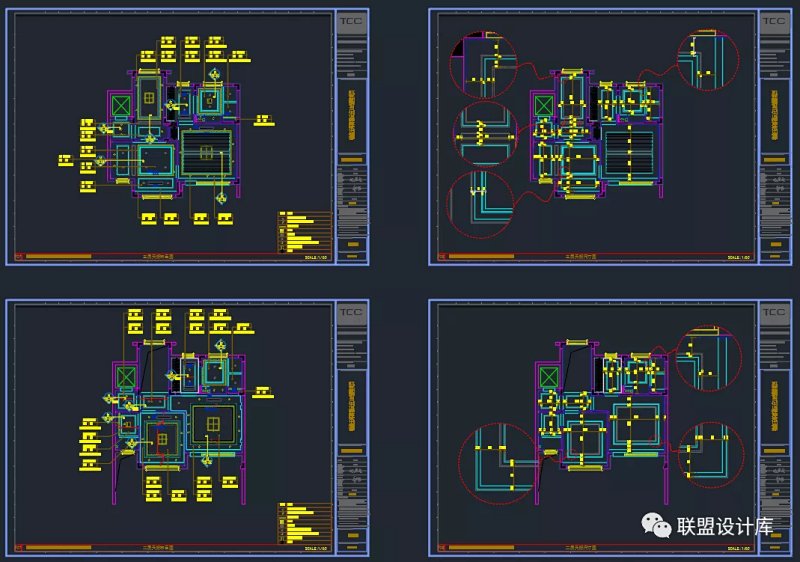Select the green crossed box in bottom-left plan
Viewport: 800px width, 562px height.
click(124, 377)
